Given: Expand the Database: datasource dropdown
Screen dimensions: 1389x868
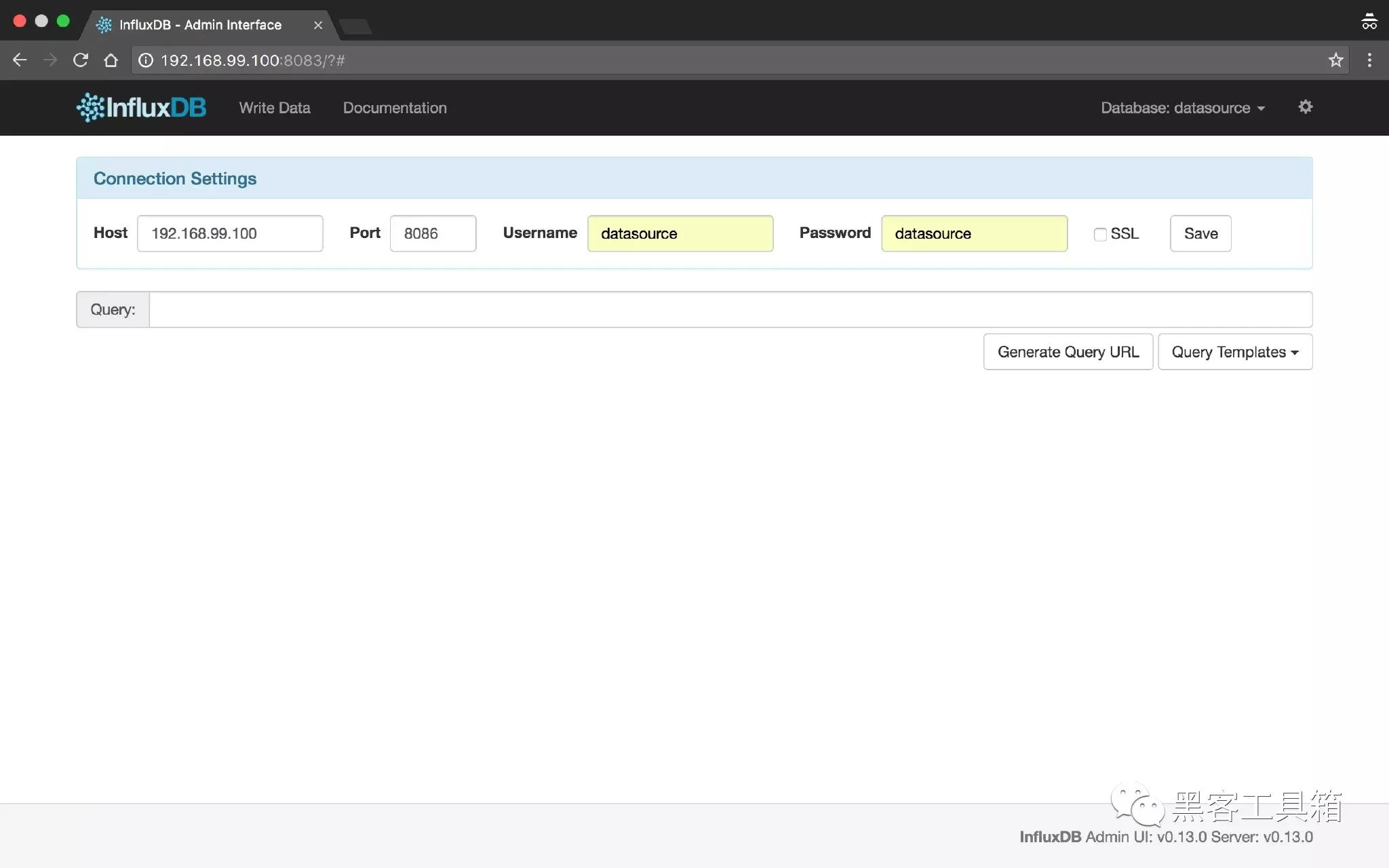Looking at the screenshot, I should pos(1183,108).
